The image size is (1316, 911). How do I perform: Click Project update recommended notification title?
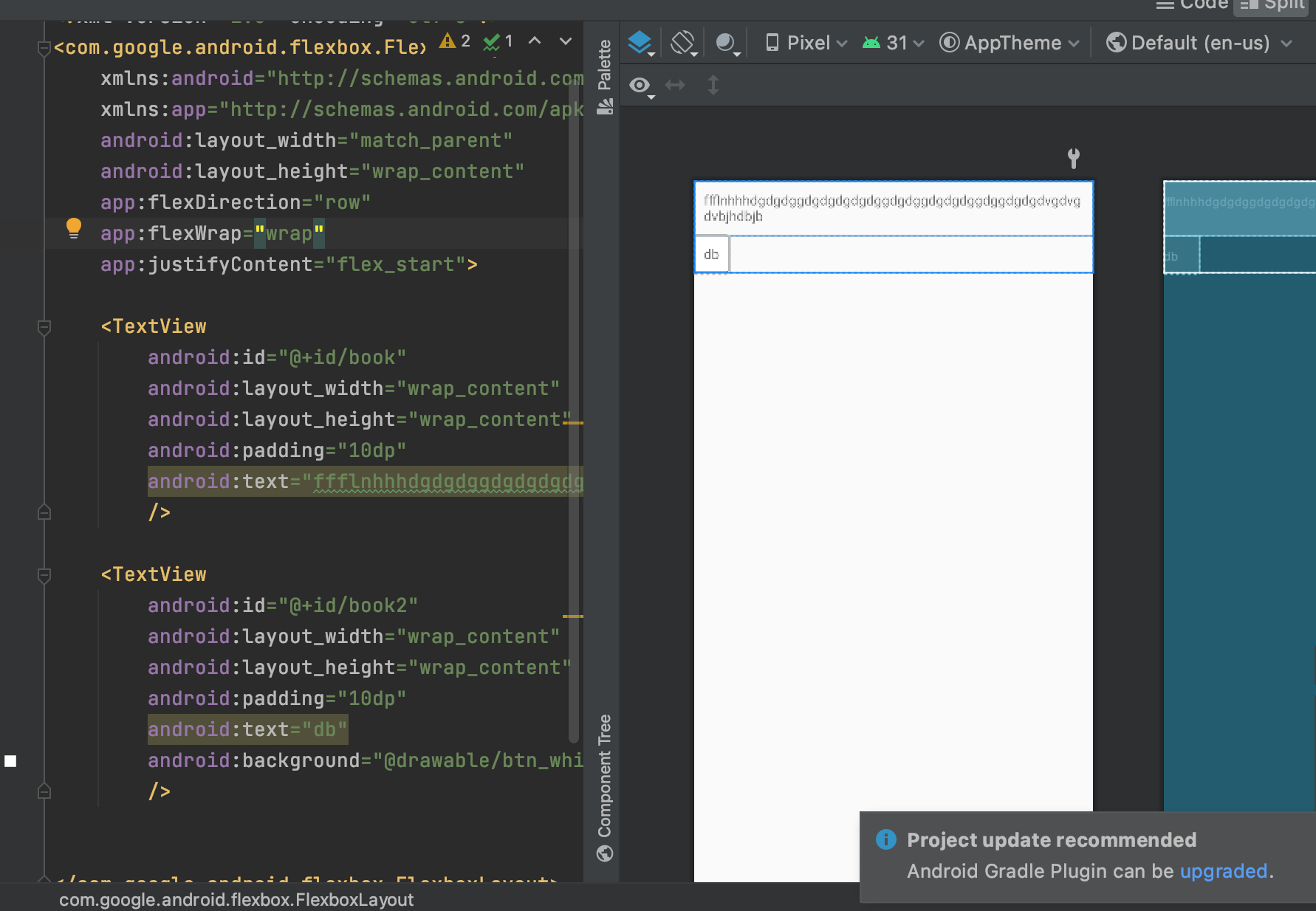[1052, 840]
